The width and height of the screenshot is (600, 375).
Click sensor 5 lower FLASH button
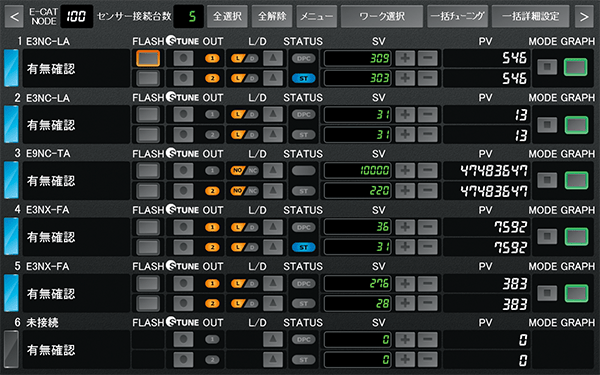coord(148,303)
